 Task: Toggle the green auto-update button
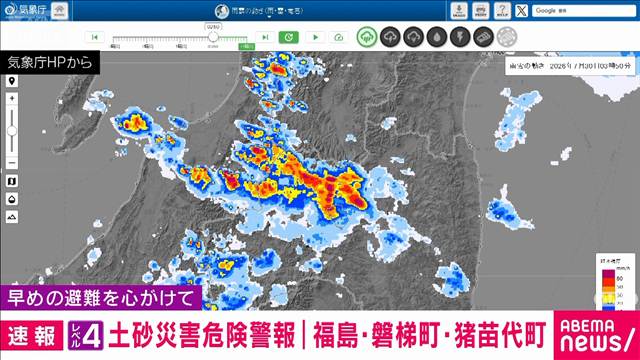(289, 37)
